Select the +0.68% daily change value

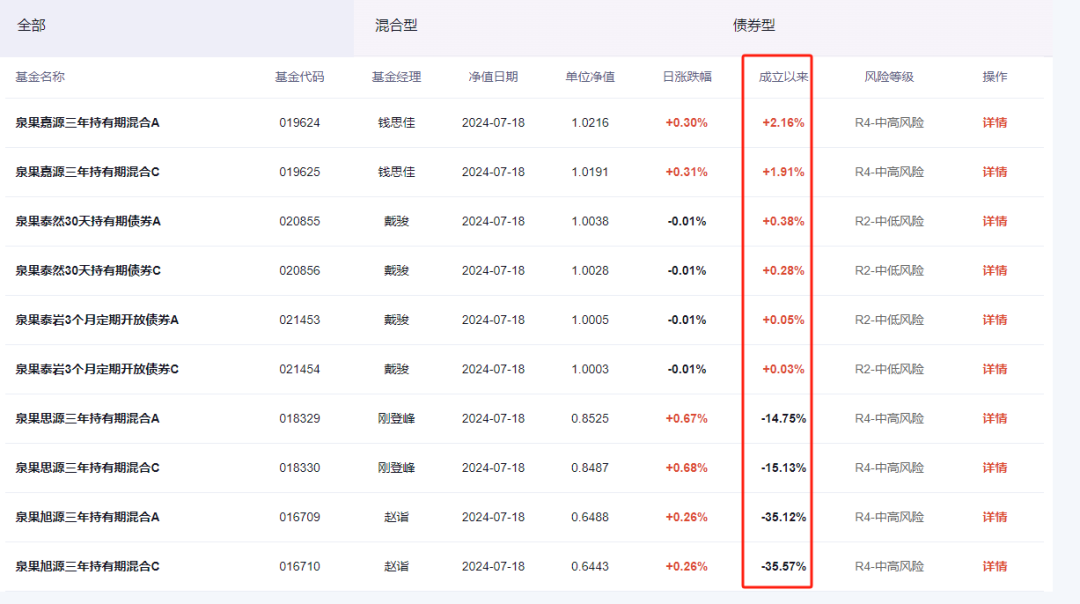click(687, 468)
